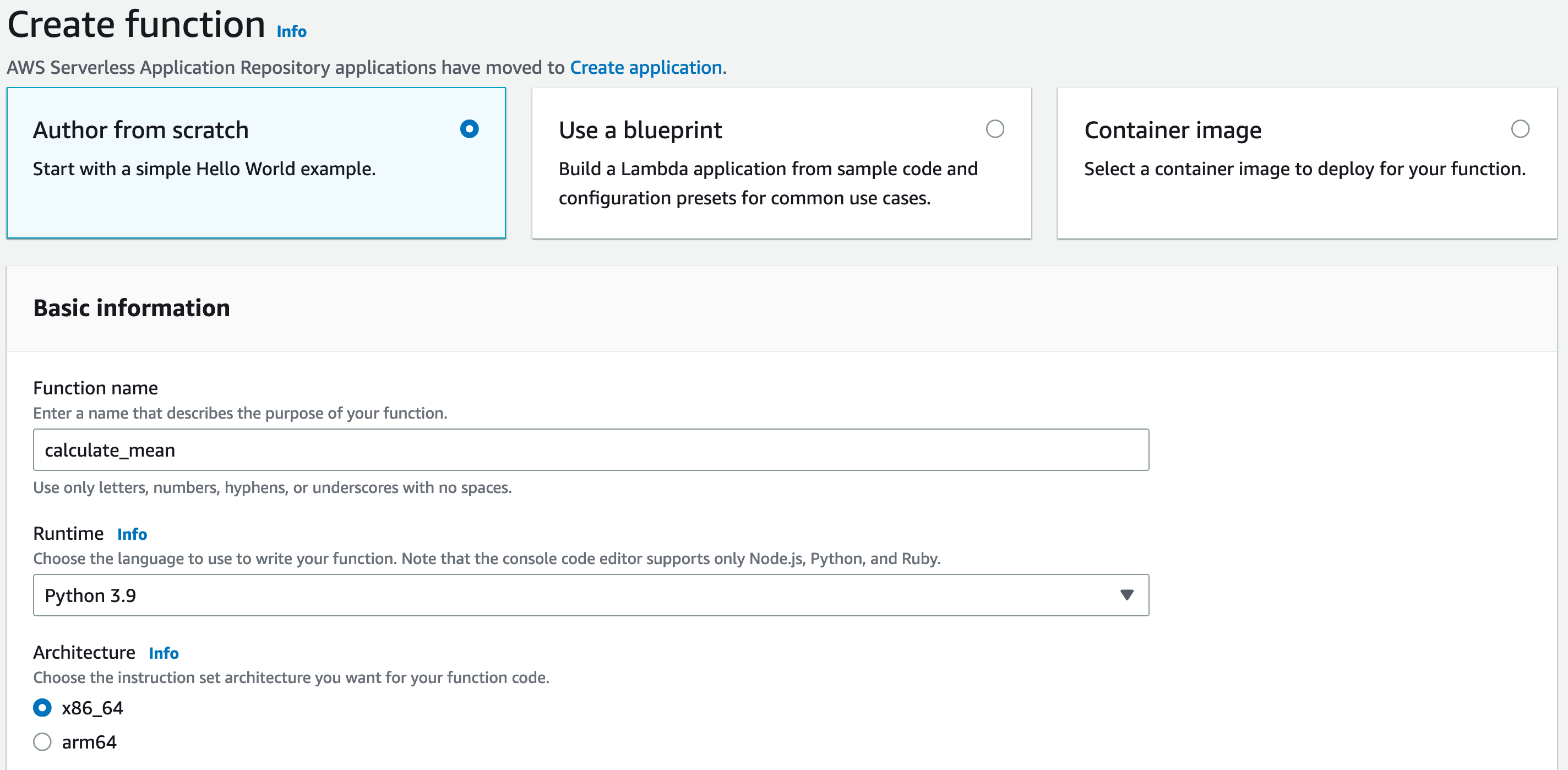
Task: Choose the arm64 architecture option
Action: (x=42, y=741)
